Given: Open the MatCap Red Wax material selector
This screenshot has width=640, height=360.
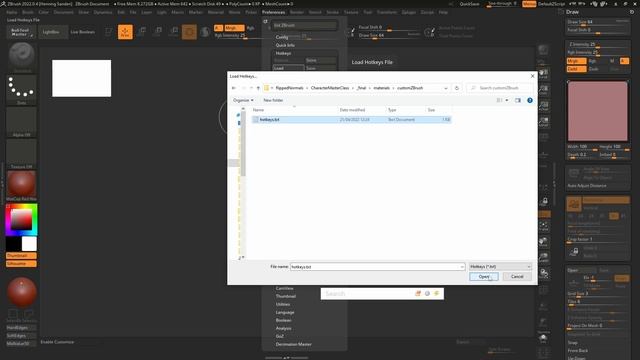Looking at the screenshot, I should (22, 186).
